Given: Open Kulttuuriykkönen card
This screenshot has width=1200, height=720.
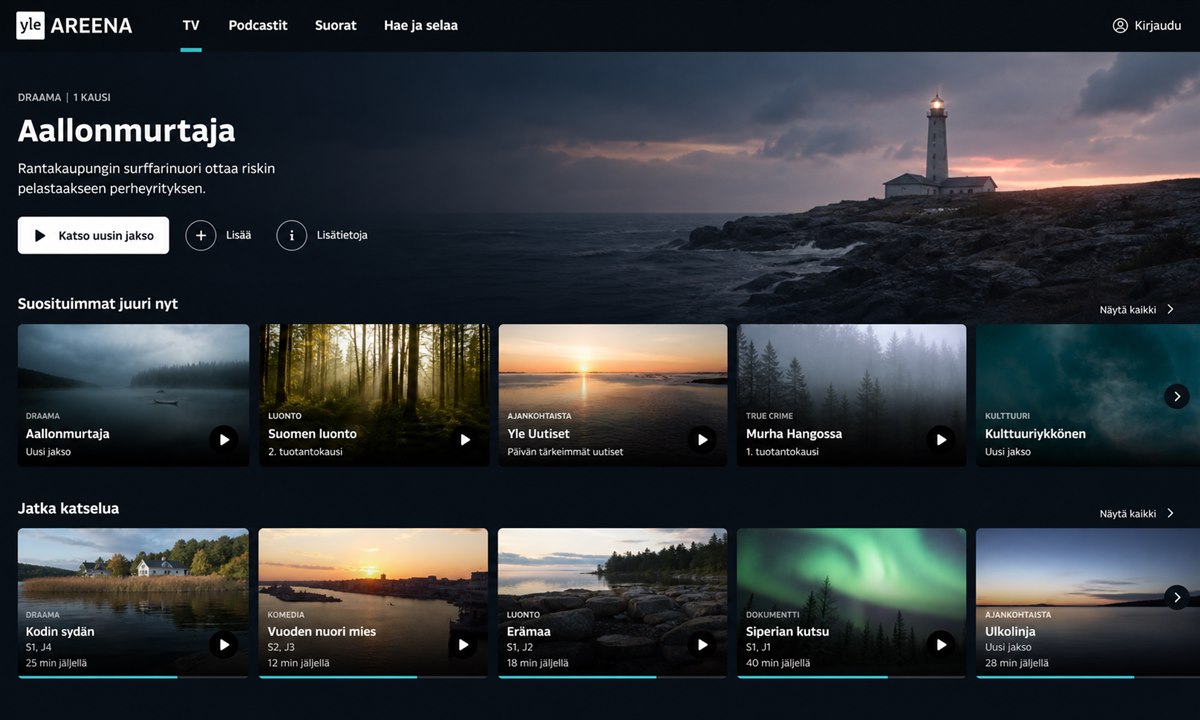Looking at the screenshot, I should 1088,395.
